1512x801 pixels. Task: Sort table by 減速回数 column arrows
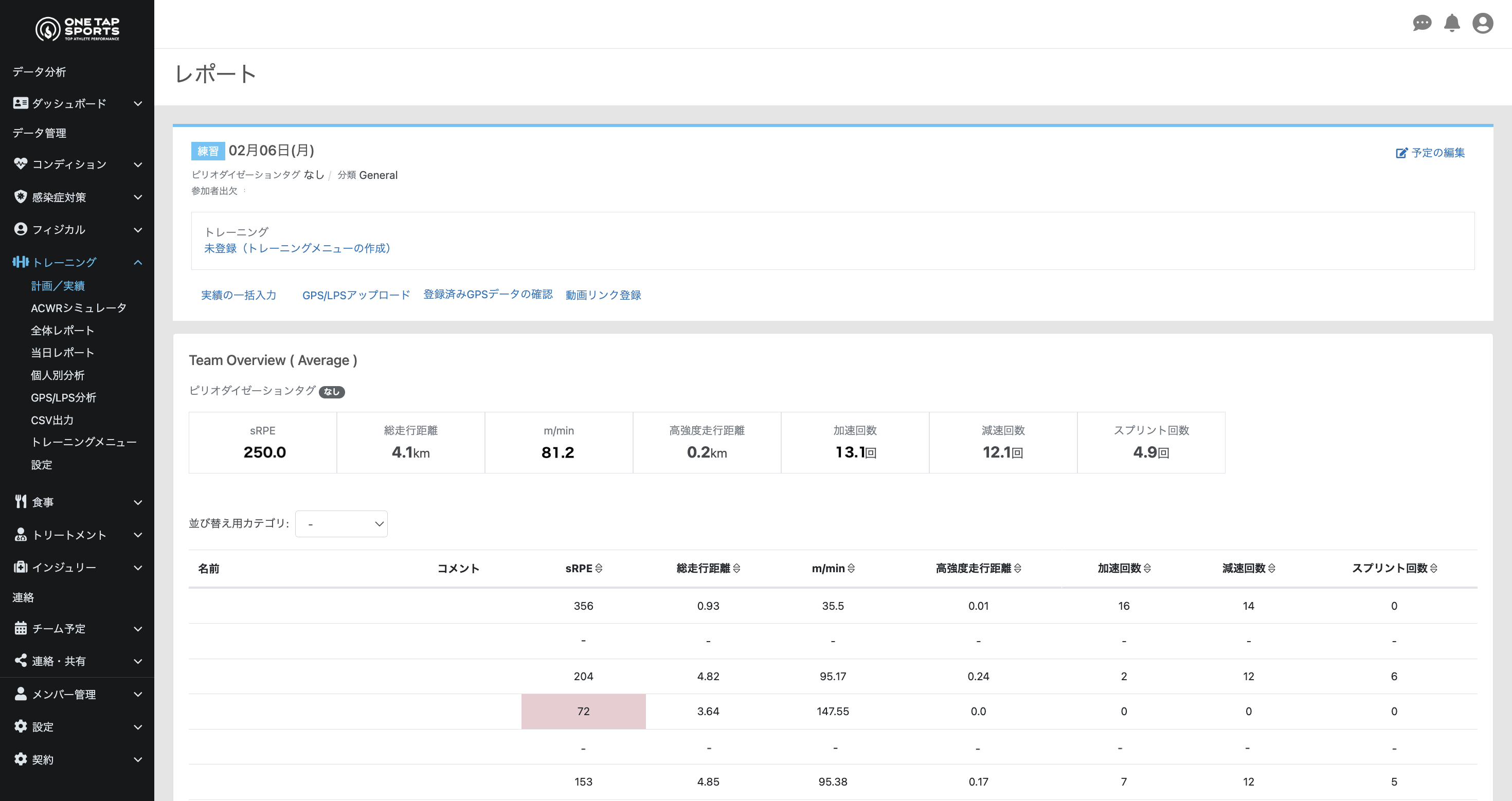click(1272, 568)
